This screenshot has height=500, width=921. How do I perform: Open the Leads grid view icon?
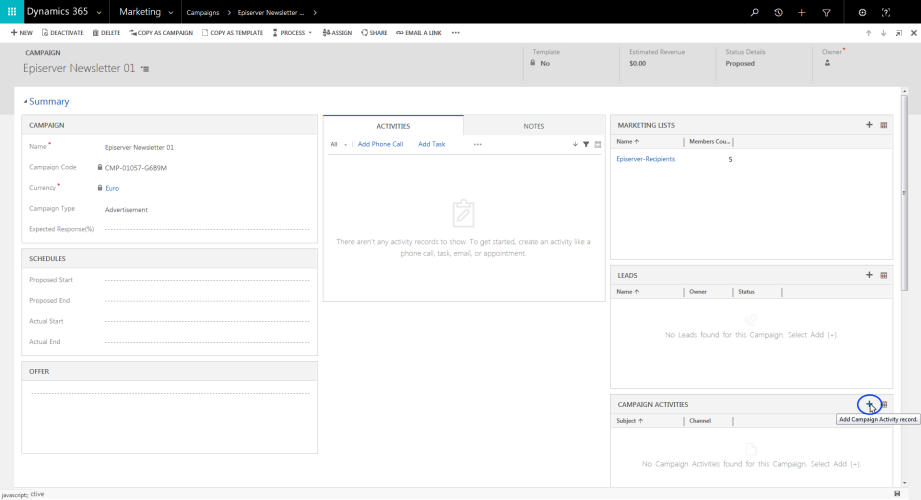point(884,275)
